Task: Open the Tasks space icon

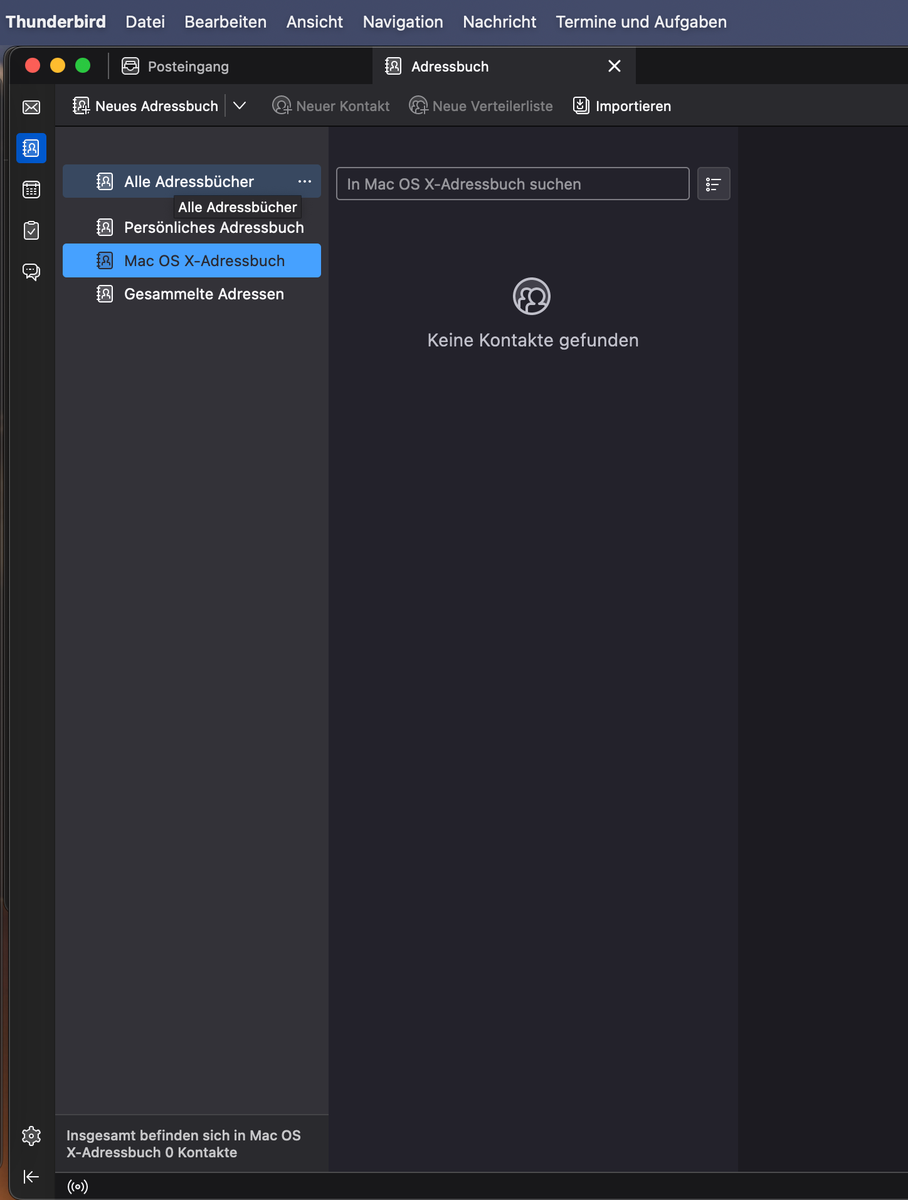Action: point(31,231)
